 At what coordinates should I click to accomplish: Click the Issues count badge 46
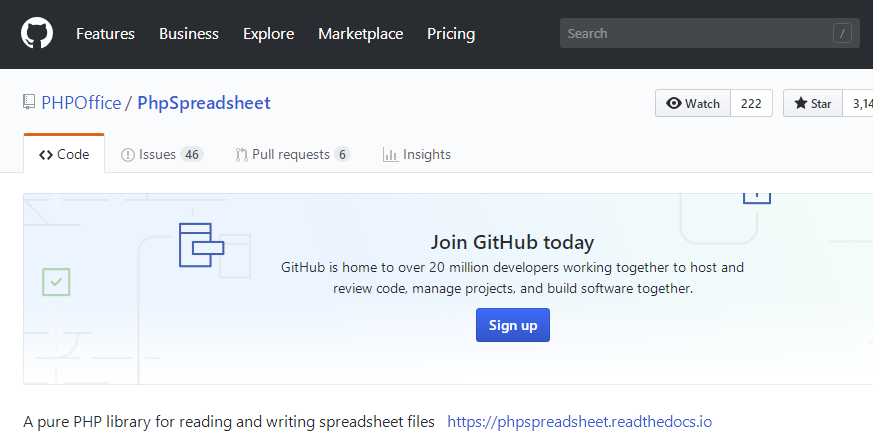192,154
